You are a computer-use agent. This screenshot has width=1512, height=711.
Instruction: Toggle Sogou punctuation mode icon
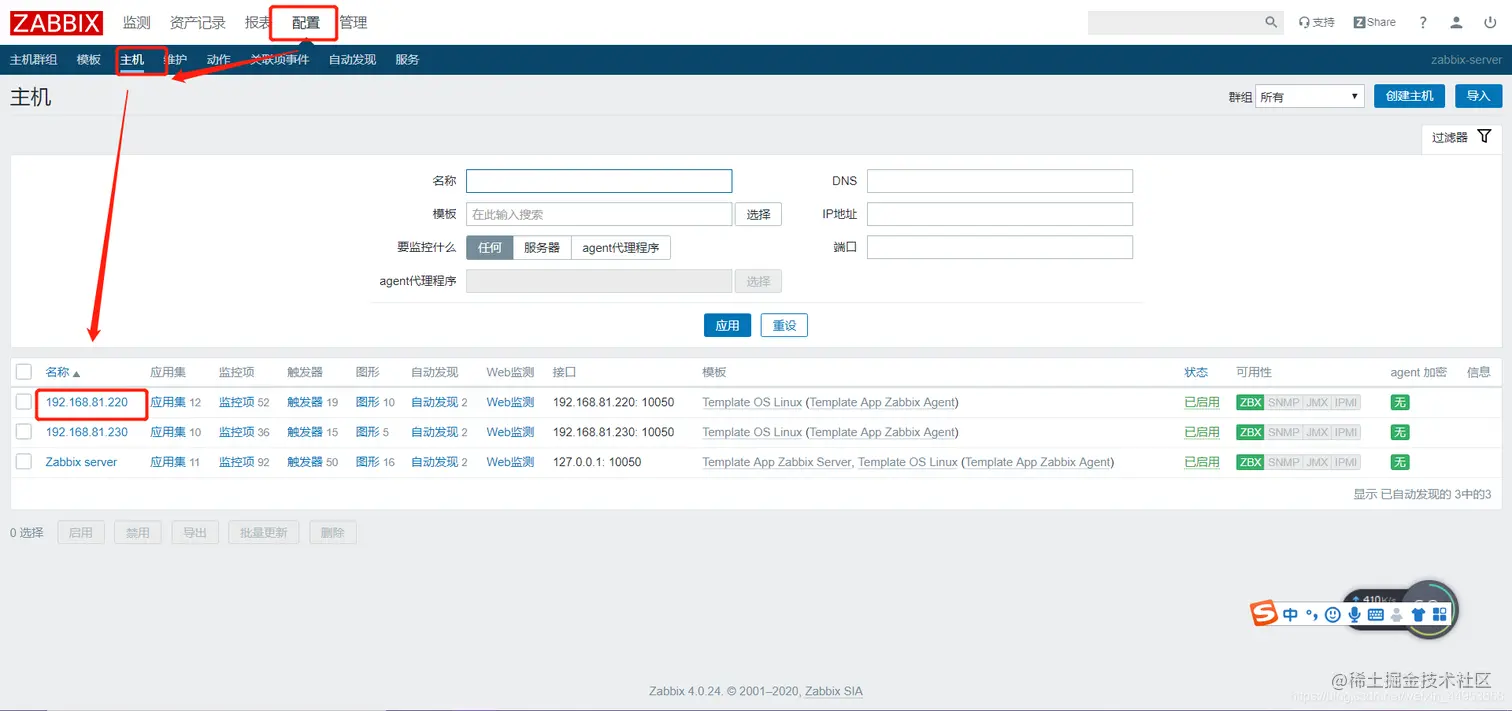coord(1311,615)
